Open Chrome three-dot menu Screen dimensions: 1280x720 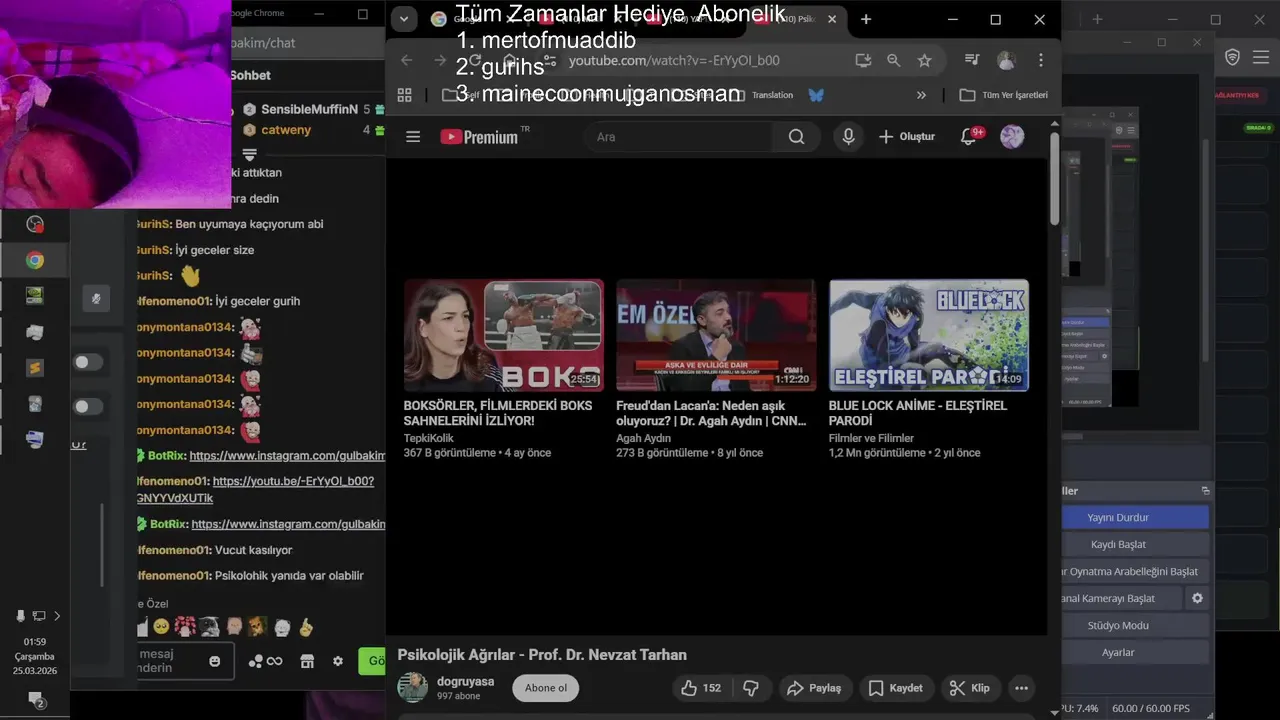point(1041,60)
